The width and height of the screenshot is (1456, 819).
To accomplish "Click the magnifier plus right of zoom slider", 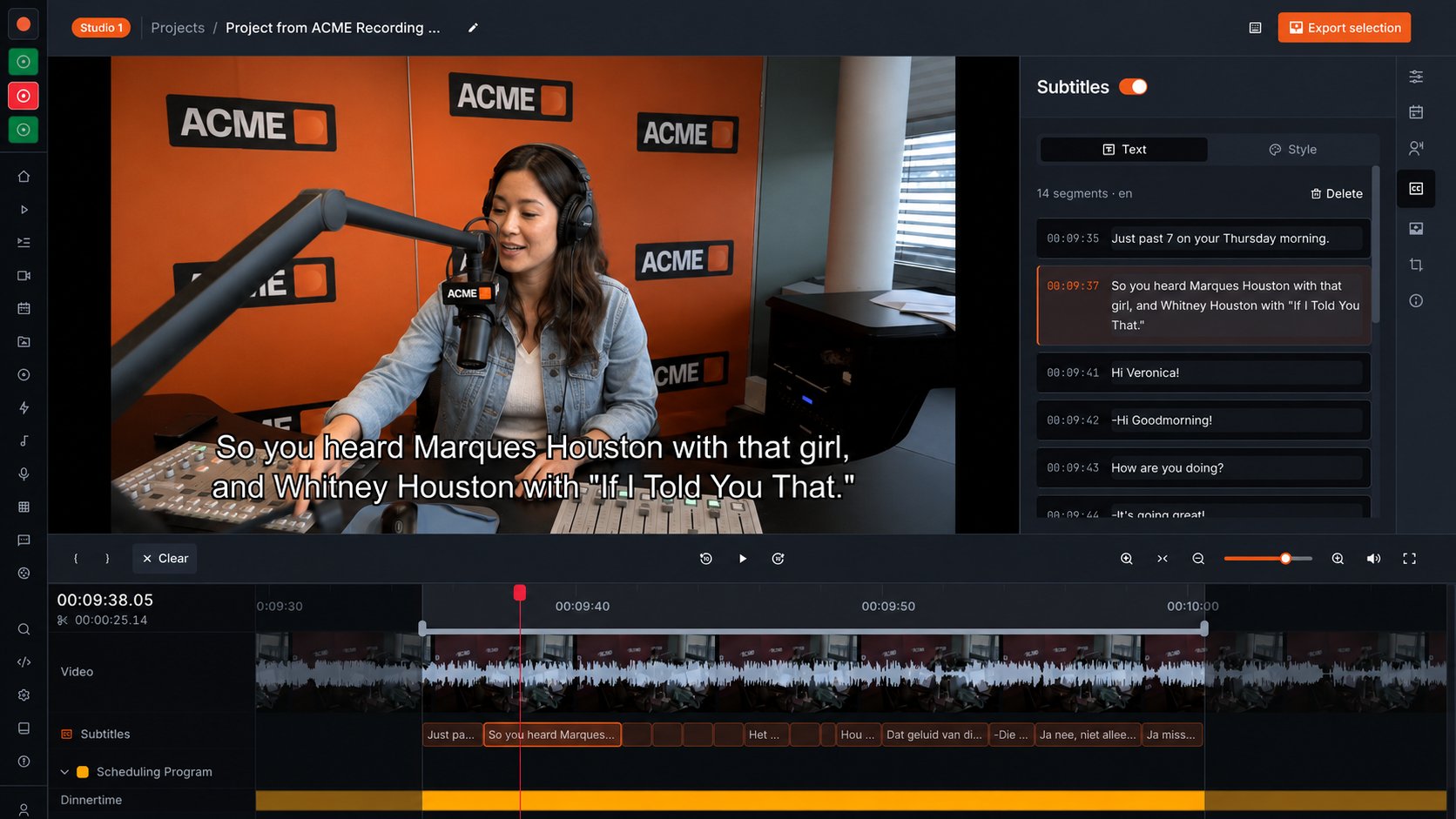I will click(1338, 559).
